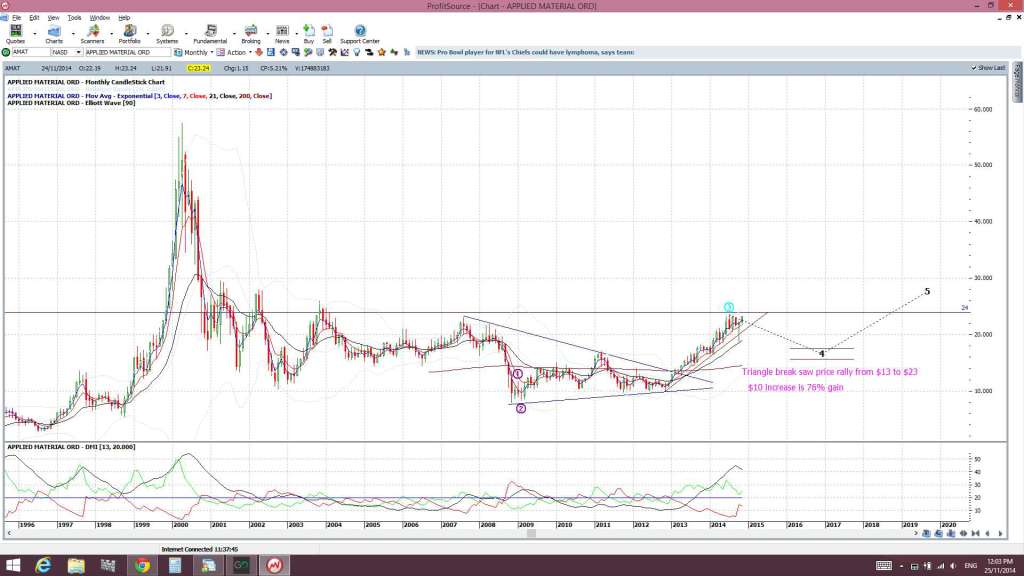Click the chart scroll-left triangle button
This screenshot has height=576, width=1024.
point(987,534)
